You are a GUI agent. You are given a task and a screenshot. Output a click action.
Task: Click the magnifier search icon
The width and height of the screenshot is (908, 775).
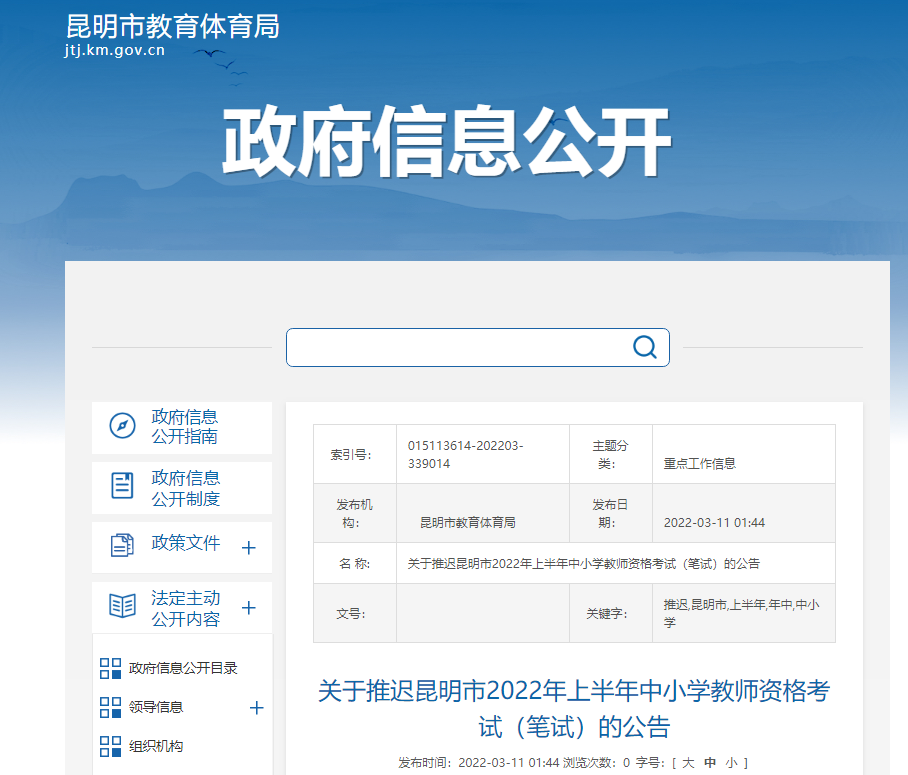(x=645, y=347)
